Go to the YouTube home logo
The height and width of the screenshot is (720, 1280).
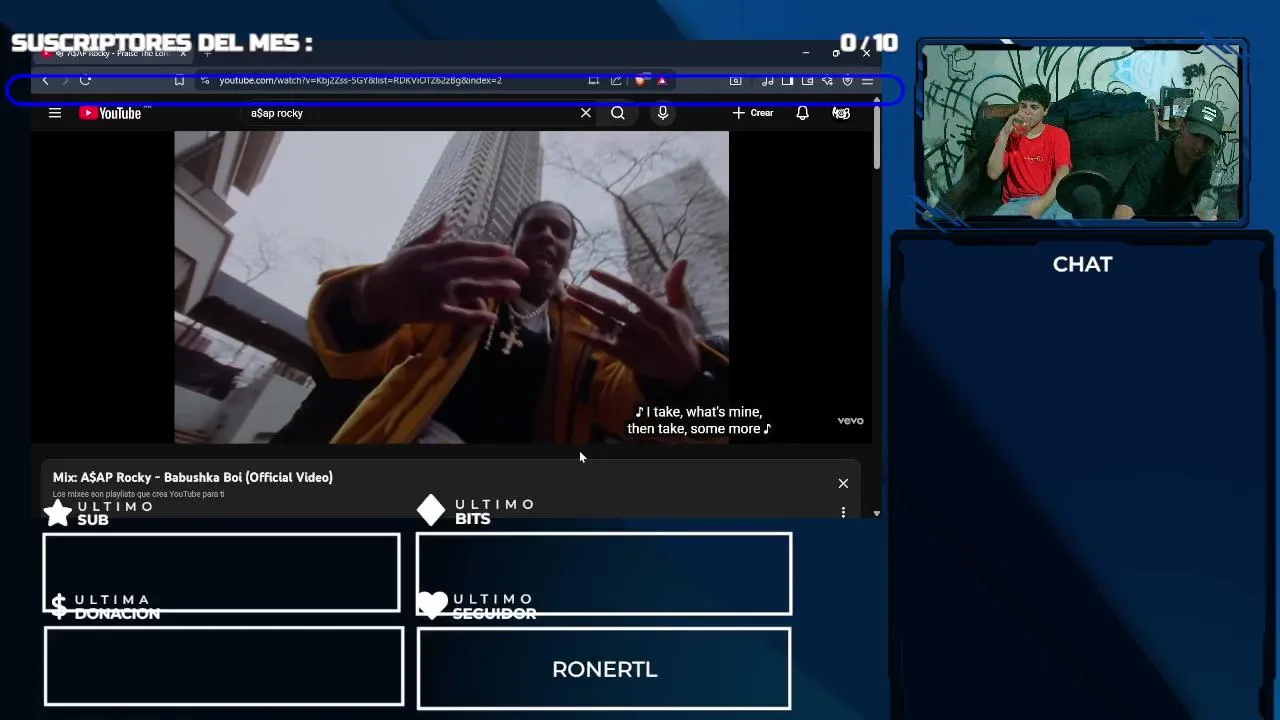[x=110, y=113]
